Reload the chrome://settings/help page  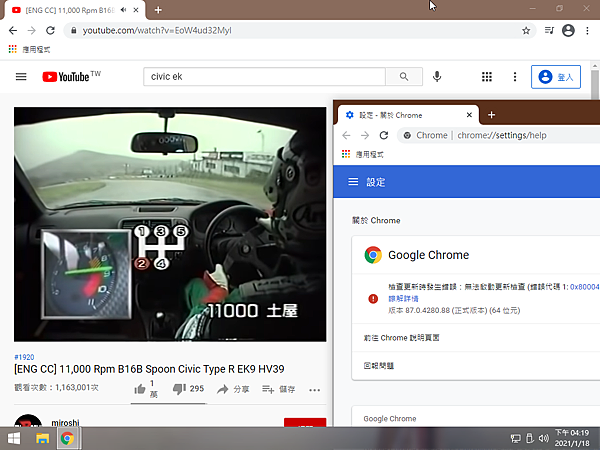coord(384,135)
